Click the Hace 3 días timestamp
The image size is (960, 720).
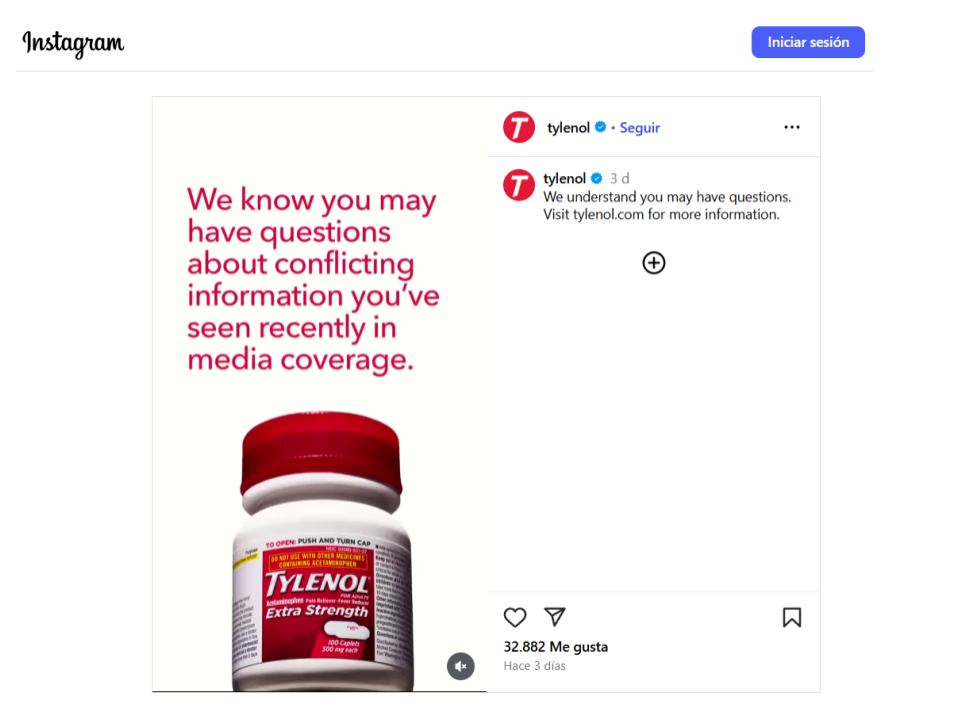(x=534, y=666)
